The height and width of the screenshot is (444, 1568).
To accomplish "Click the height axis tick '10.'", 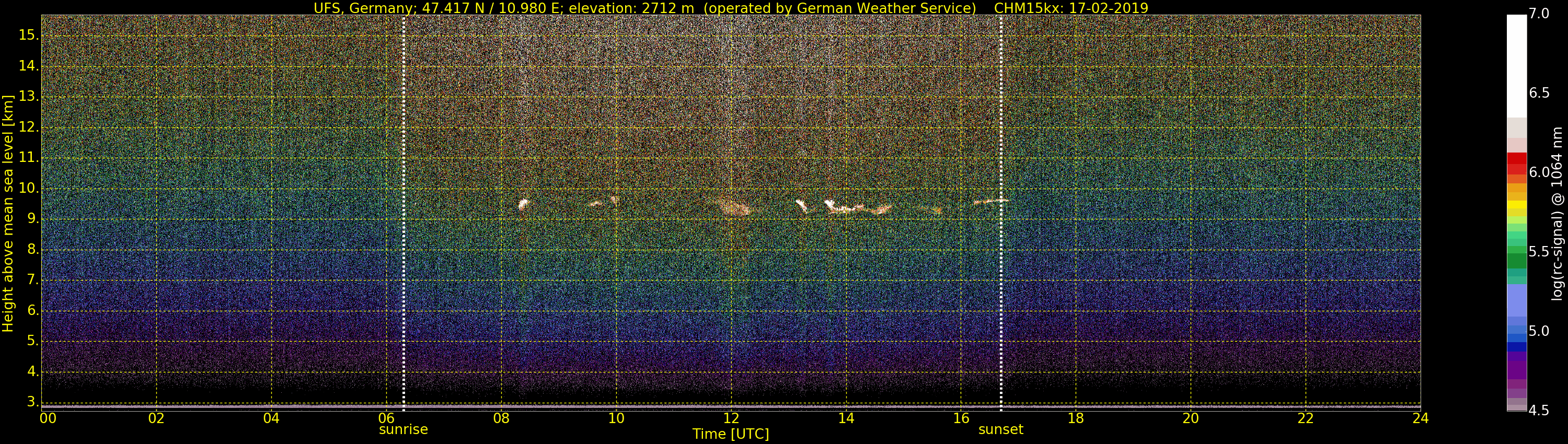I will 29,189.
